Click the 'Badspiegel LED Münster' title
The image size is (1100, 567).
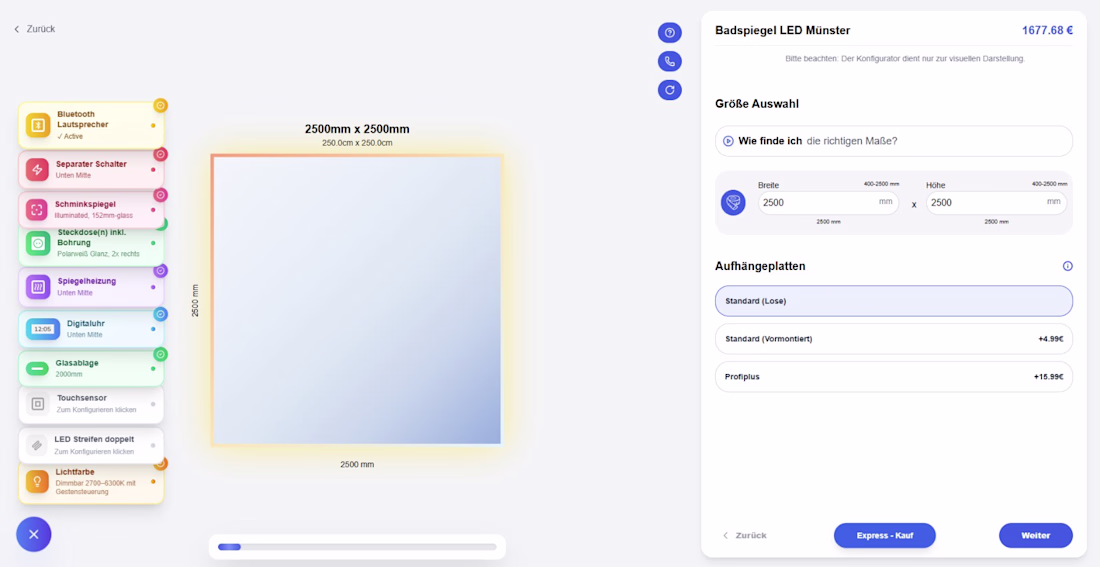click(x=782, y=30)
